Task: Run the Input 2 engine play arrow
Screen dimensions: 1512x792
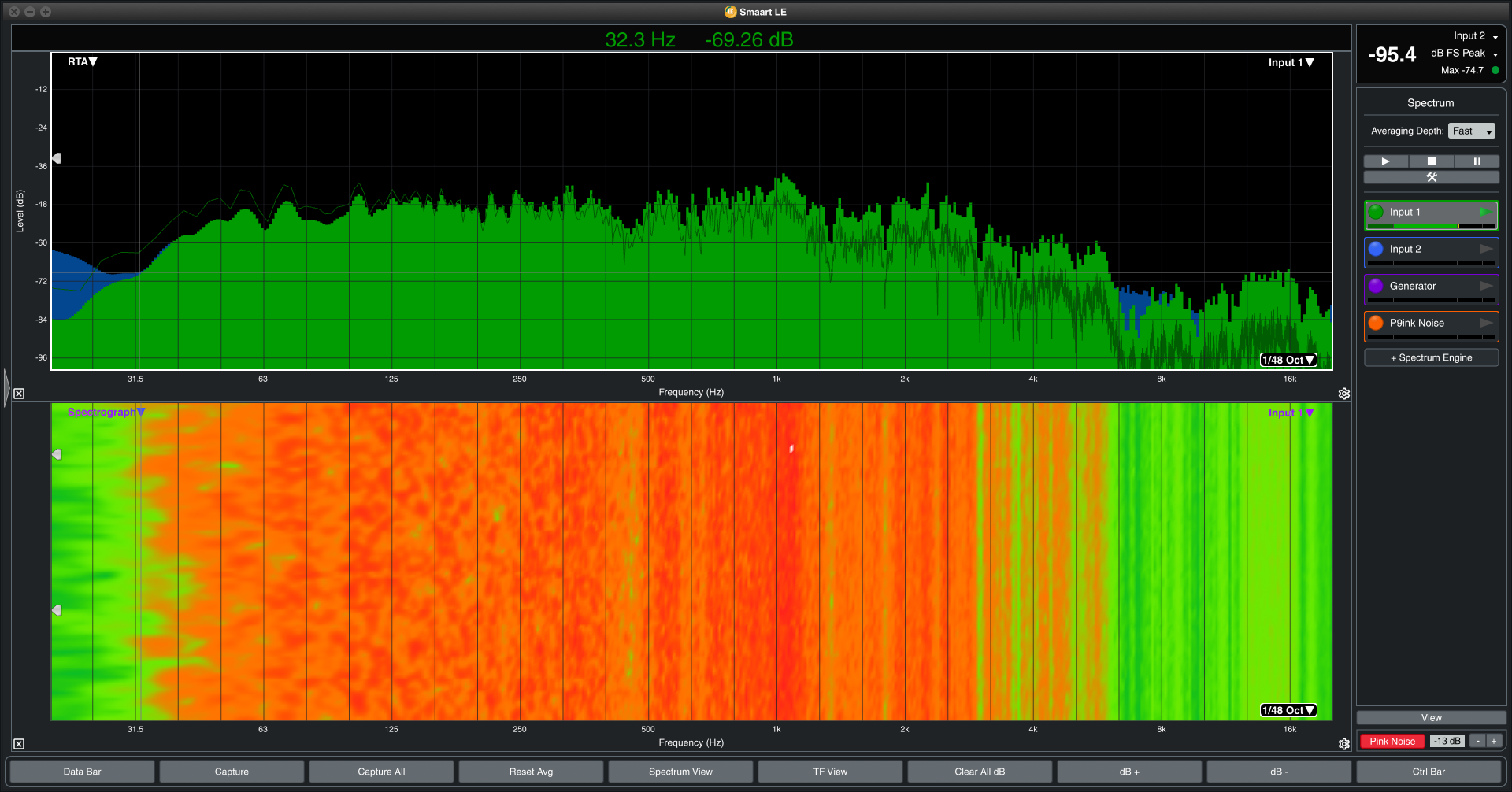Action: [1486, 249]
